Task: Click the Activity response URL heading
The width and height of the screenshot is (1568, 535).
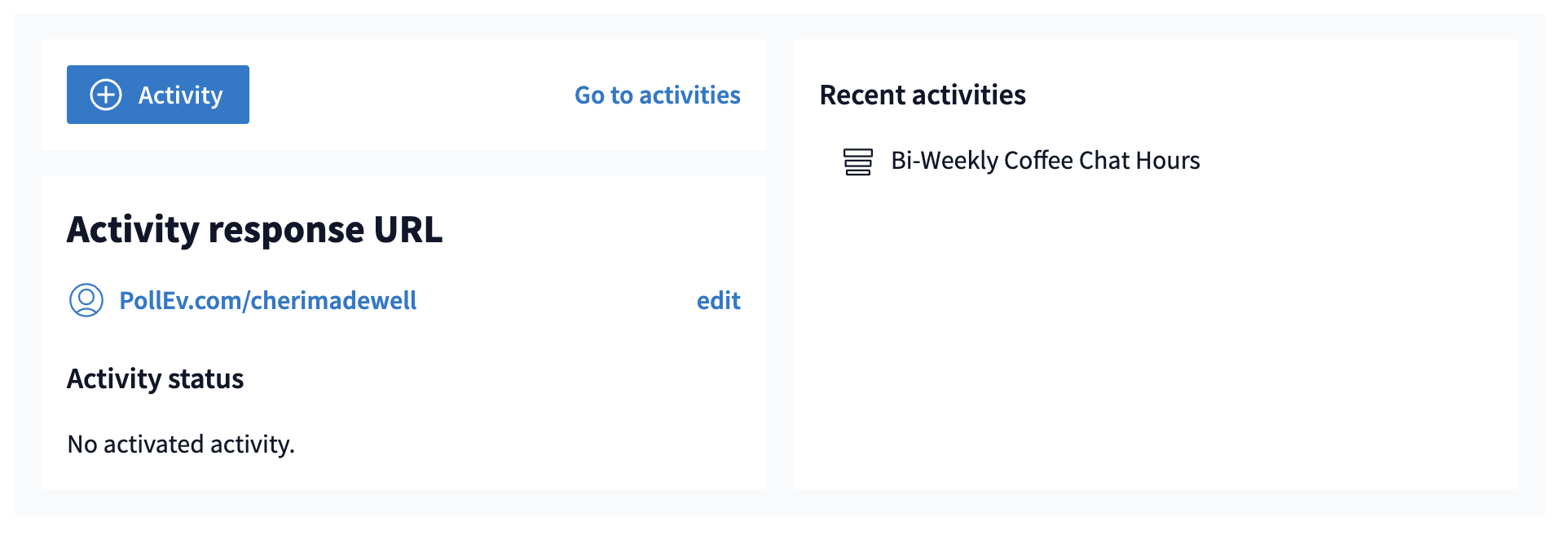Action: coord(254,230)
